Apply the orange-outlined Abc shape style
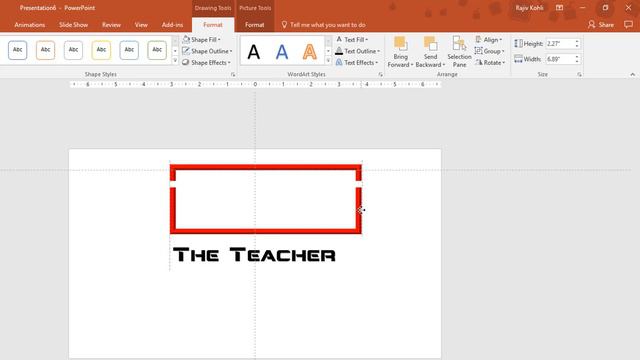The image size is (640, 360). 45,50
